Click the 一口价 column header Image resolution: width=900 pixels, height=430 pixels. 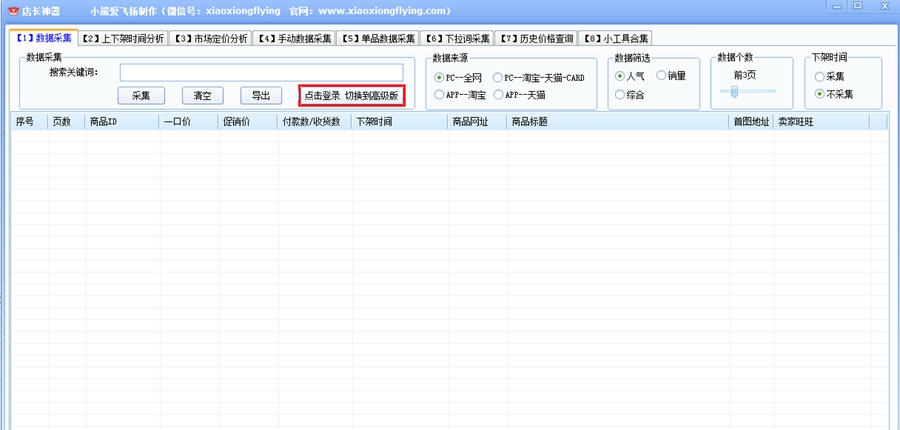point(189,122)
